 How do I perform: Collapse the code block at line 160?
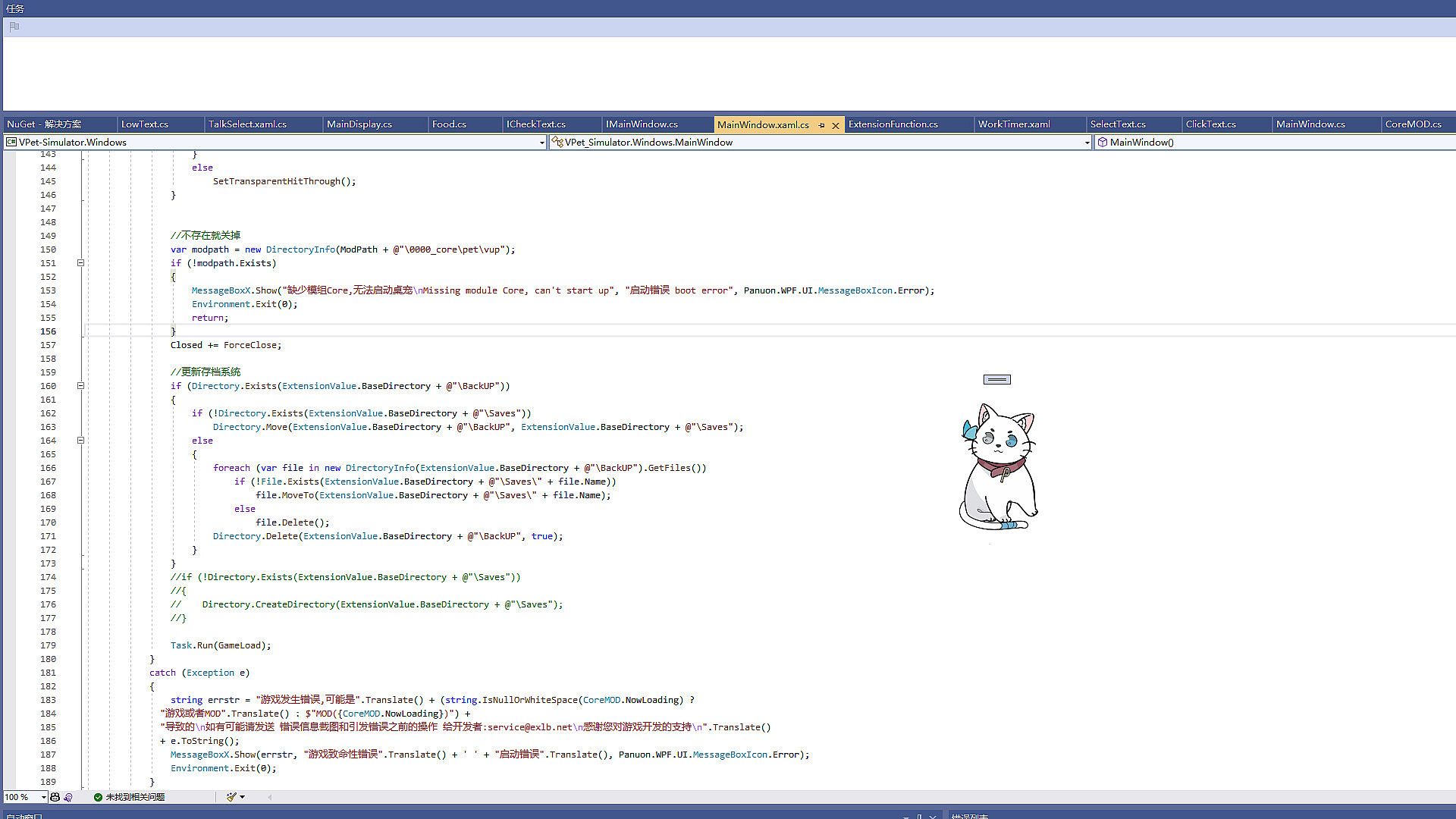pyautogui.click(x=80, y=386)
